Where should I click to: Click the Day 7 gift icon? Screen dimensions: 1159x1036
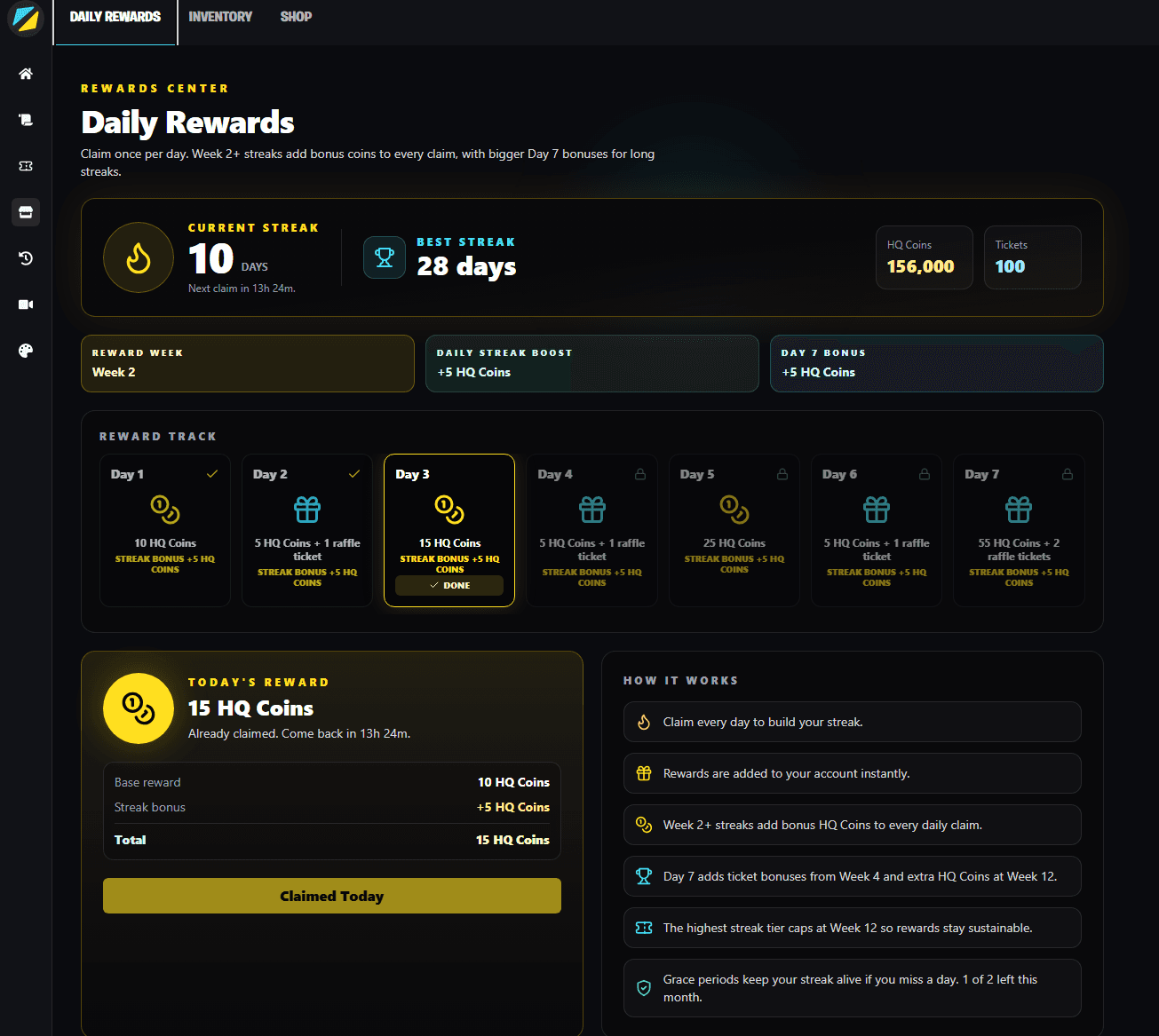coord(1019,510)
